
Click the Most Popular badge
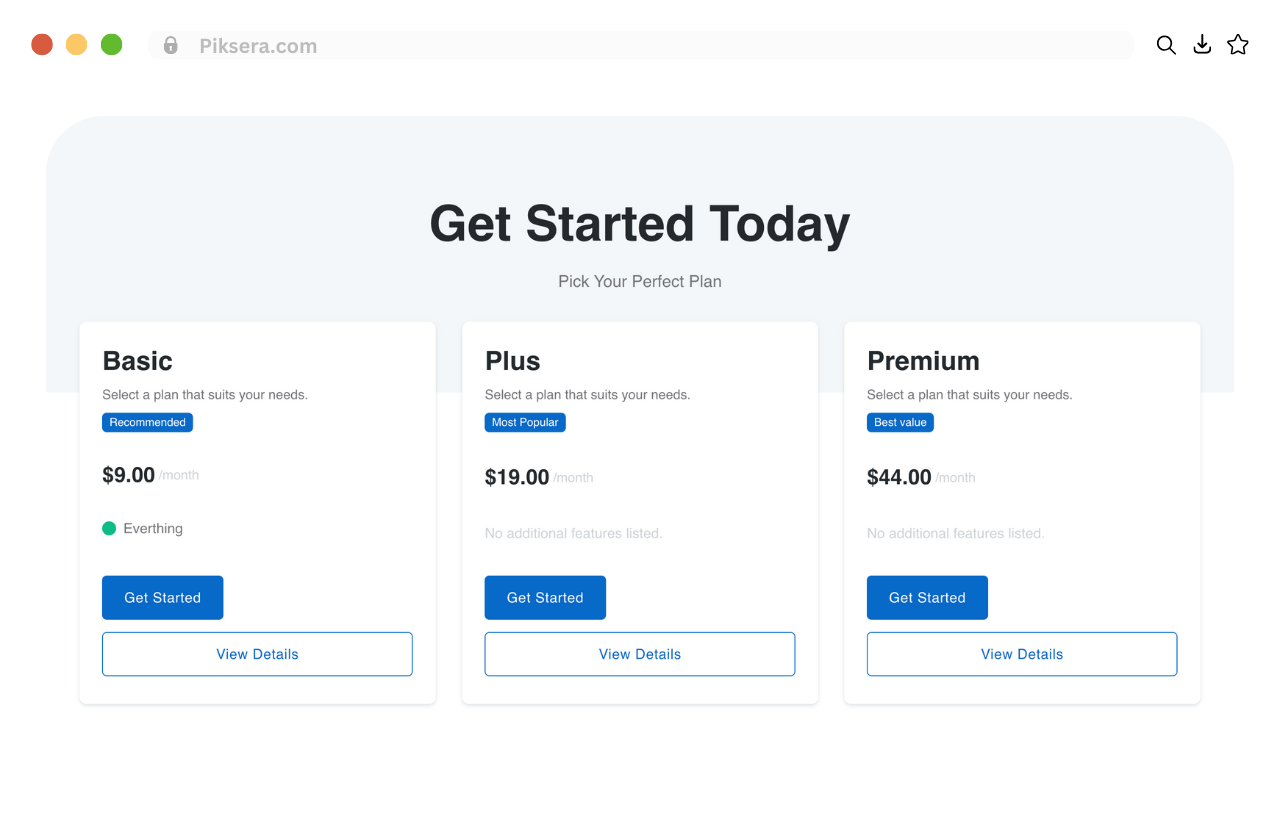click(x=525, y=422)
